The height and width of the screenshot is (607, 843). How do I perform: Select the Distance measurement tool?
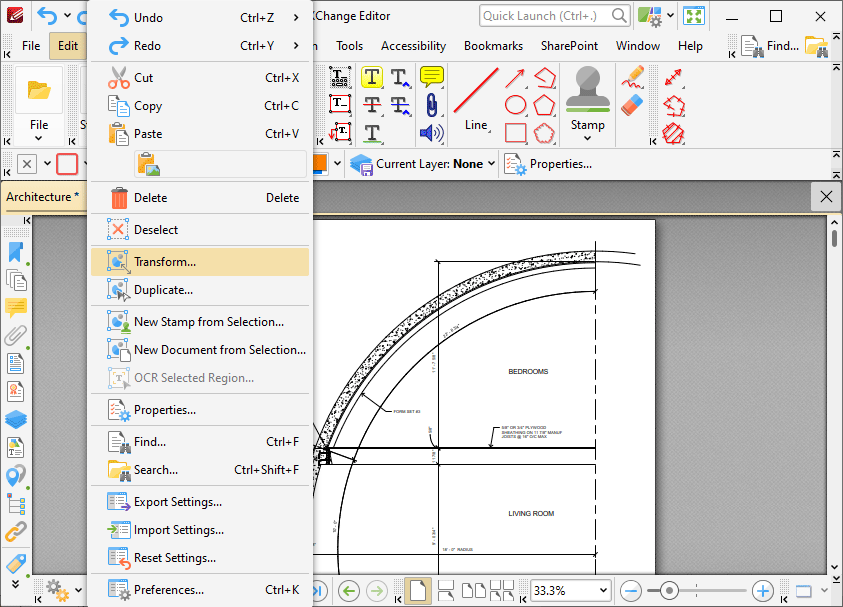coord(674,77)
